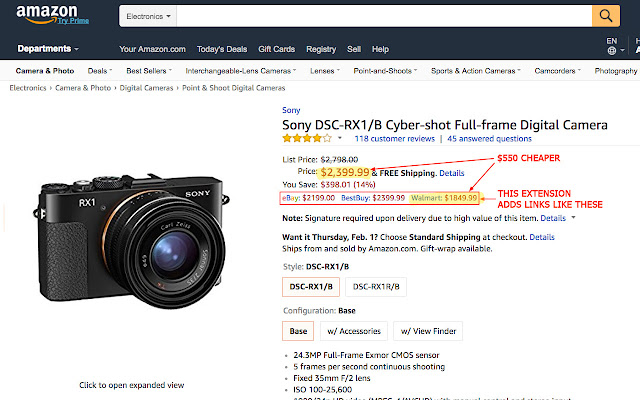Open the BestBuy $2399.99 price link
This screenshot has height=400, width=640.
click(x=373, y=198)
